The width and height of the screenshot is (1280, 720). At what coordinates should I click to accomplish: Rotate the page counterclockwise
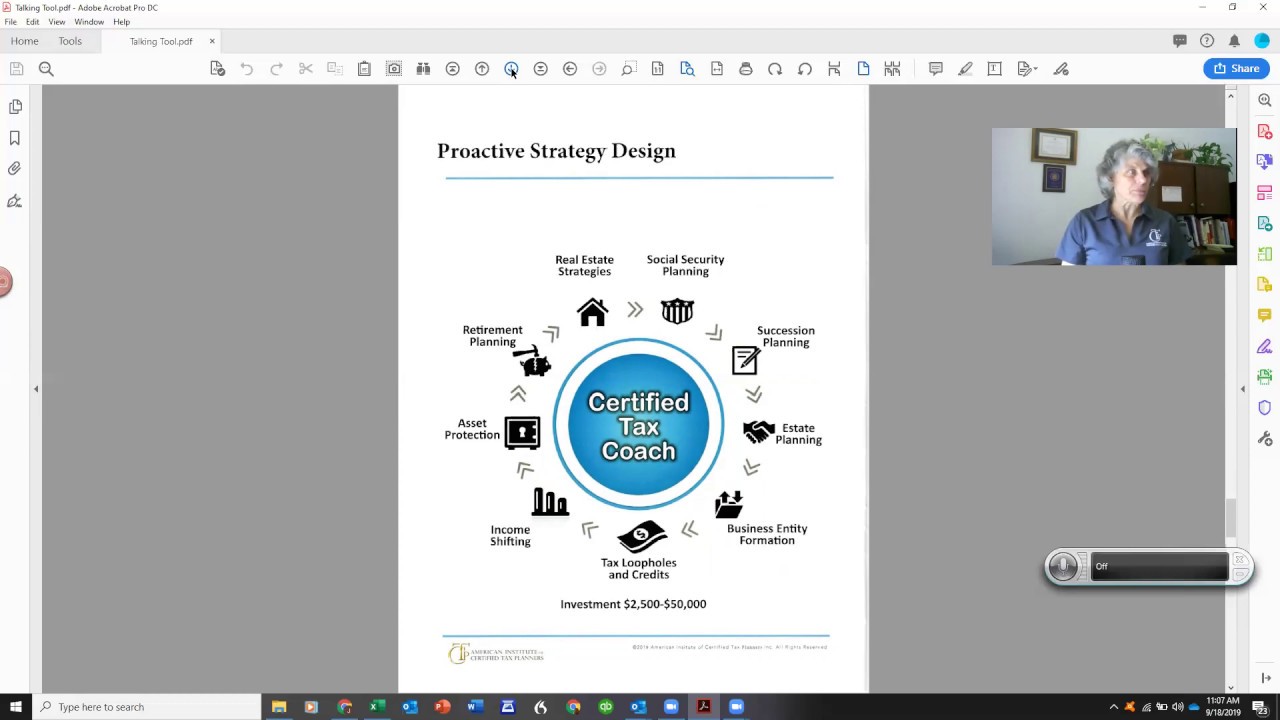tap(804, 69)
